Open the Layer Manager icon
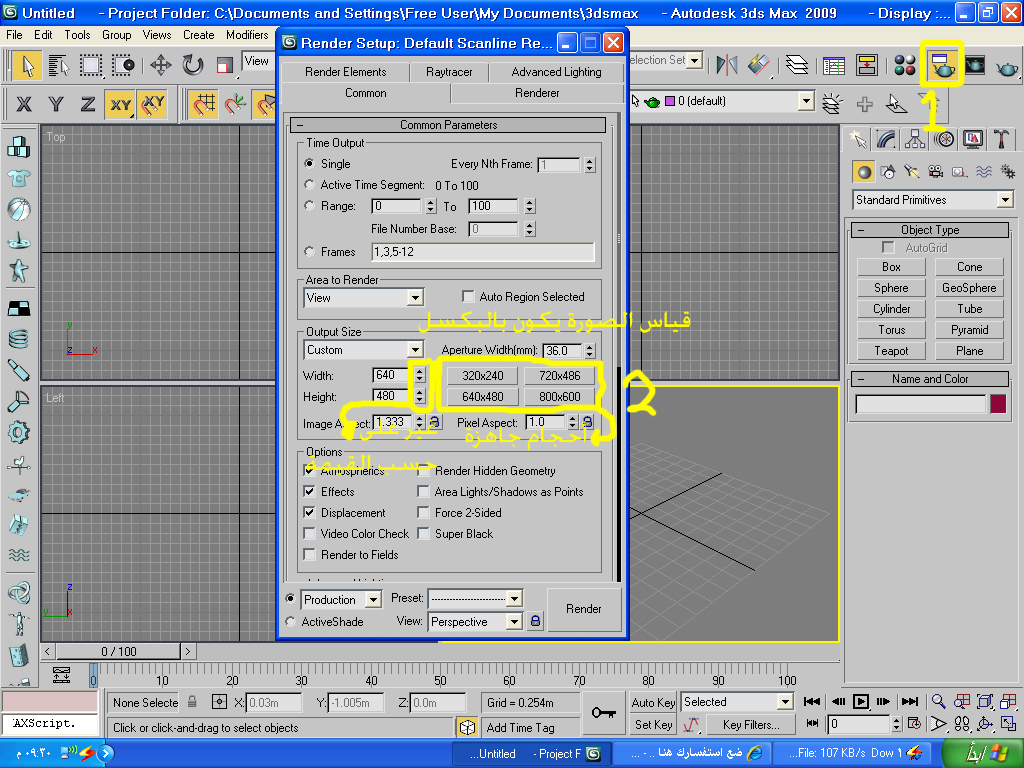The width and height of the screenshot is (1024, 768). (797, 65)
